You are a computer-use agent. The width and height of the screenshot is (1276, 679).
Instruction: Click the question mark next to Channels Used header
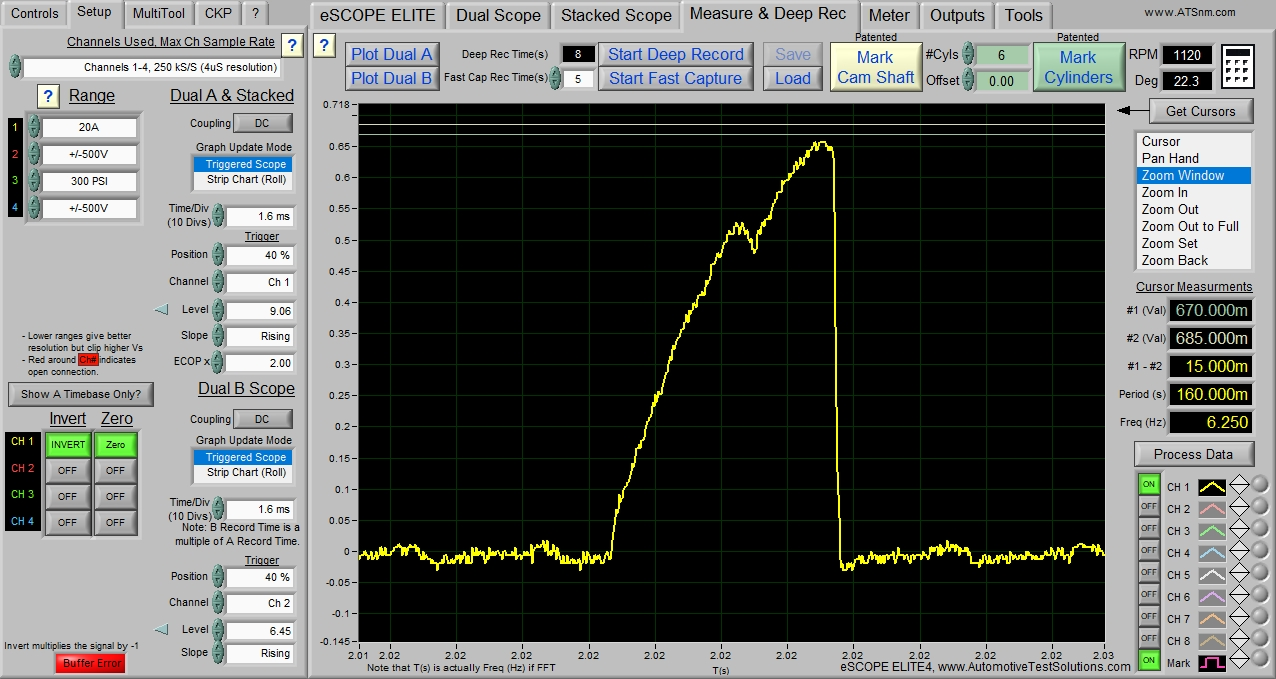tap(290, 44)
